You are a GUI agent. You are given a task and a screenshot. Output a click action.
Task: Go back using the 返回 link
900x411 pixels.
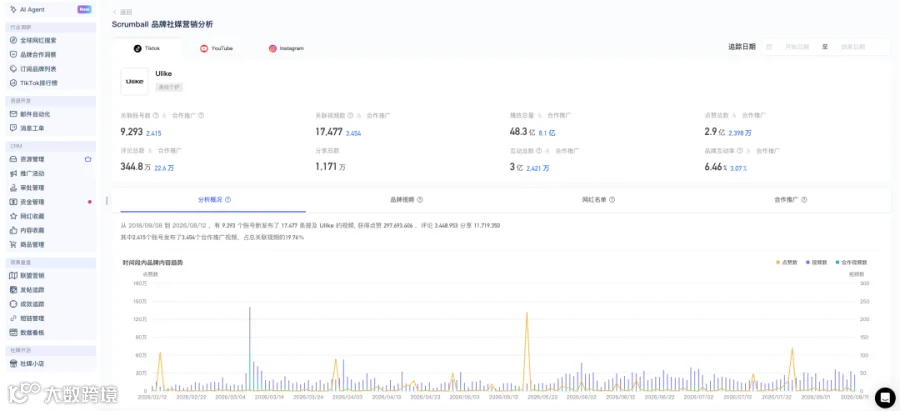pyautogui.click(x=122, y=12)
